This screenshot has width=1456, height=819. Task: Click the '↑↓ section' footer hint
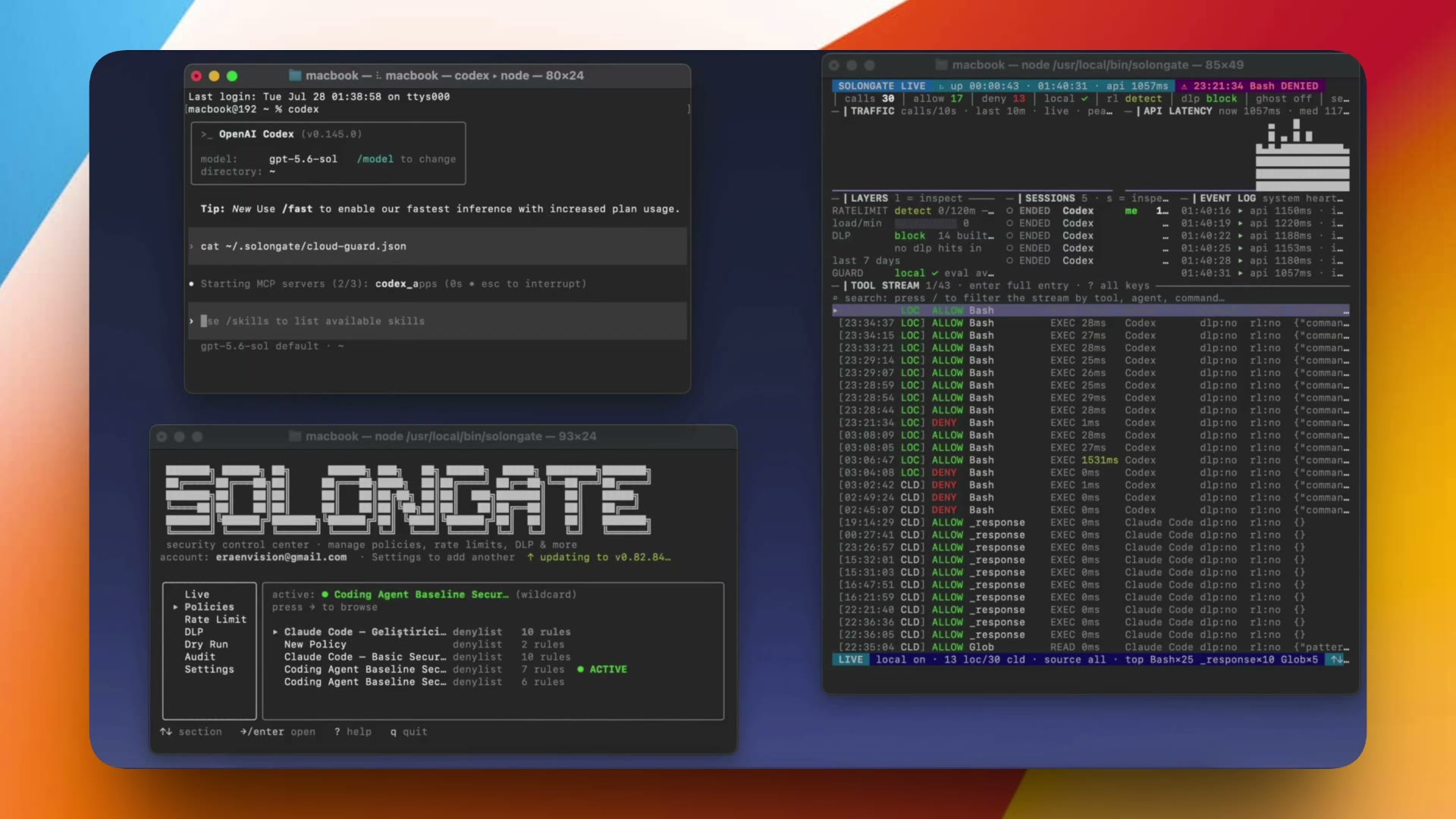click(191, 732)
